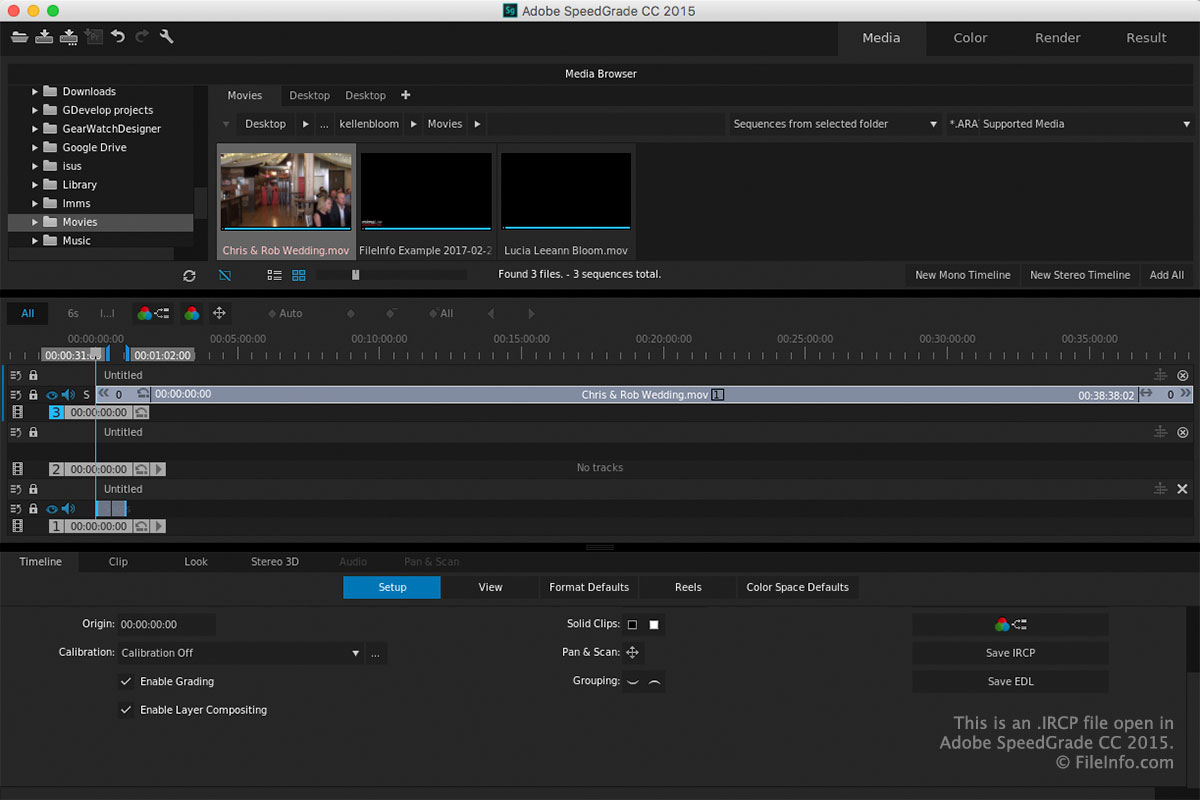Click the Pan & Scan crosshair icon in Setup
1200x800 pixels.
(x=632, y=652)
